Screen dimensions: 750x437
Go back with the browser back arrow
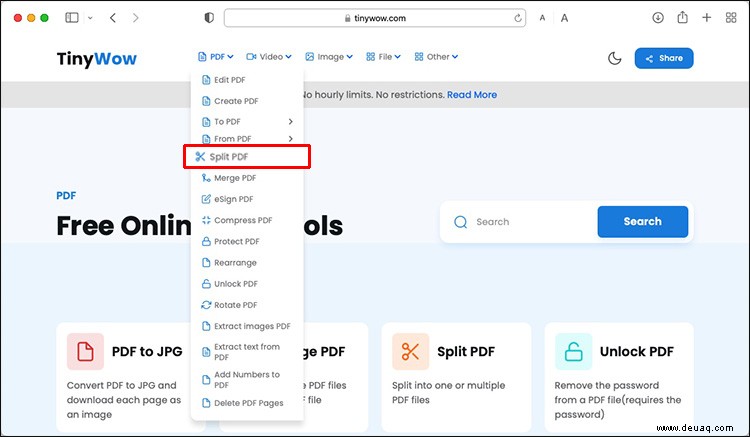[x=113, y=18]
